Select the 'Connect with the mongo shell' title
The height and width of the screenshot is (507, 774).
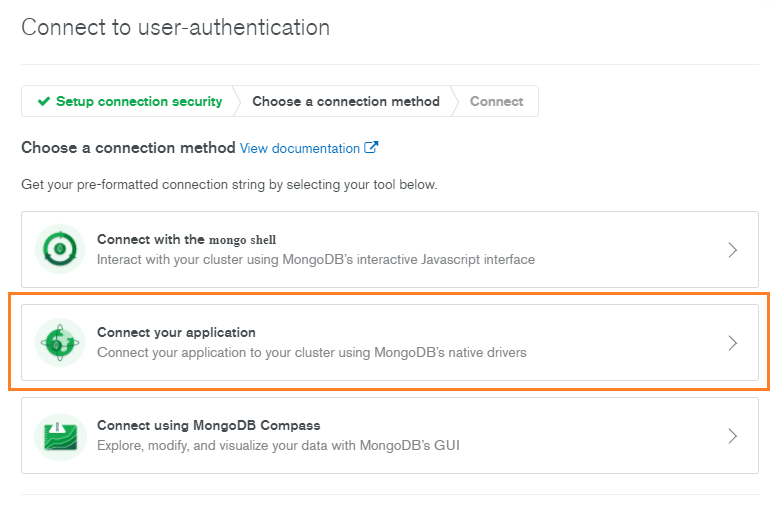(x=186, y=239)
